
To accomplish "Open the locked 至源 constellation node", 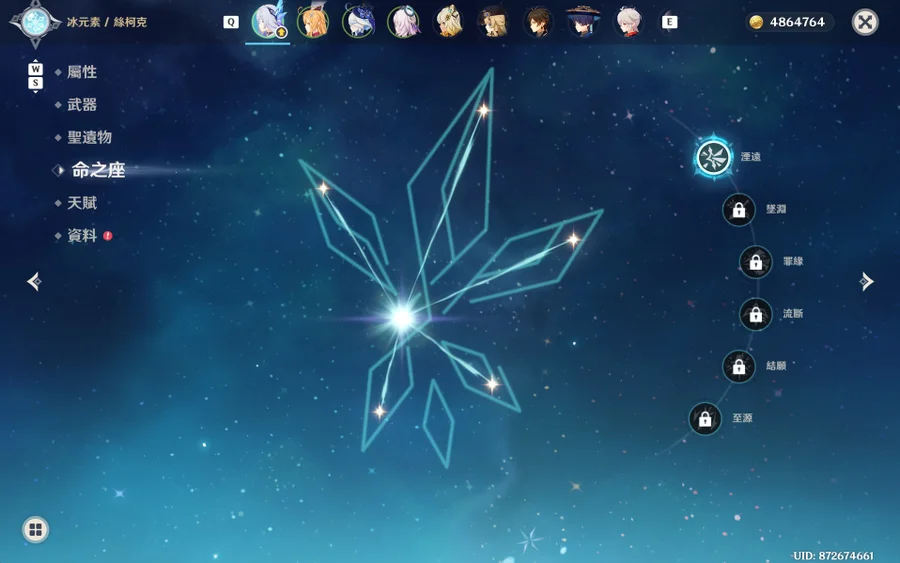I will [x=705, y=418].
